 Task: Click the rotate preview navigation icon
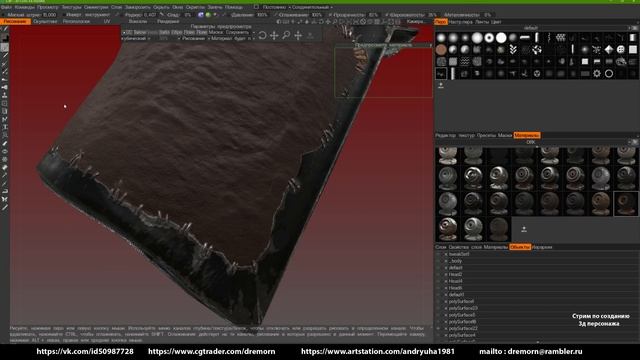tap(262, 36)
